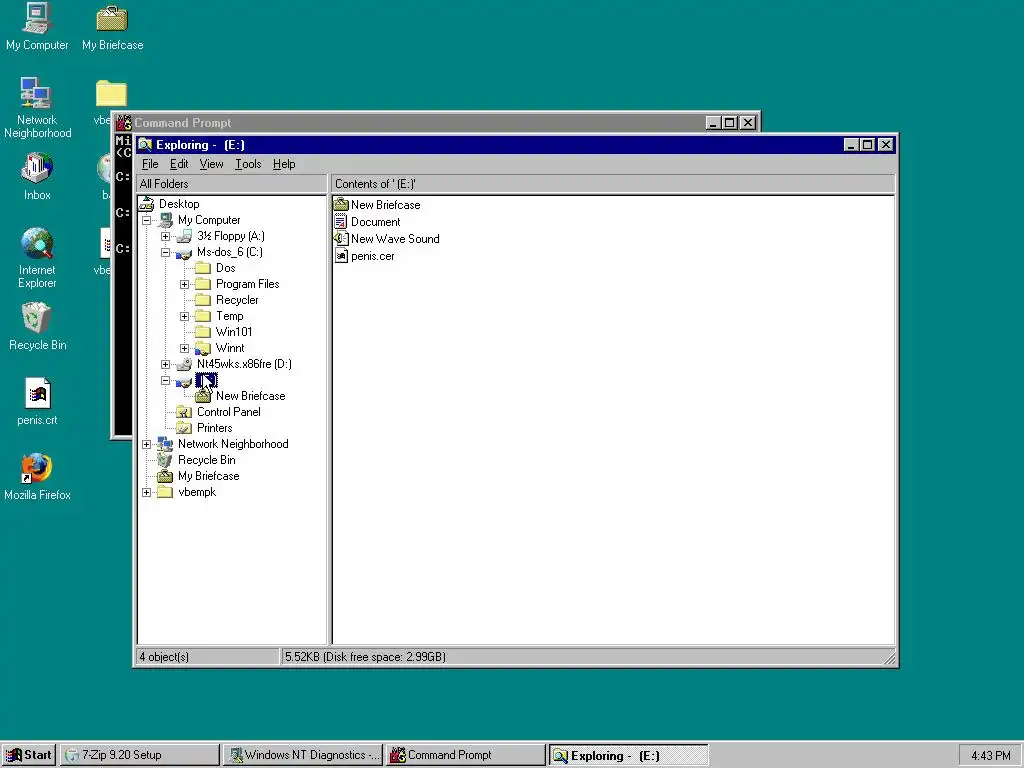
Task: Open the Tools menu
Action: (x=248, y=164)
